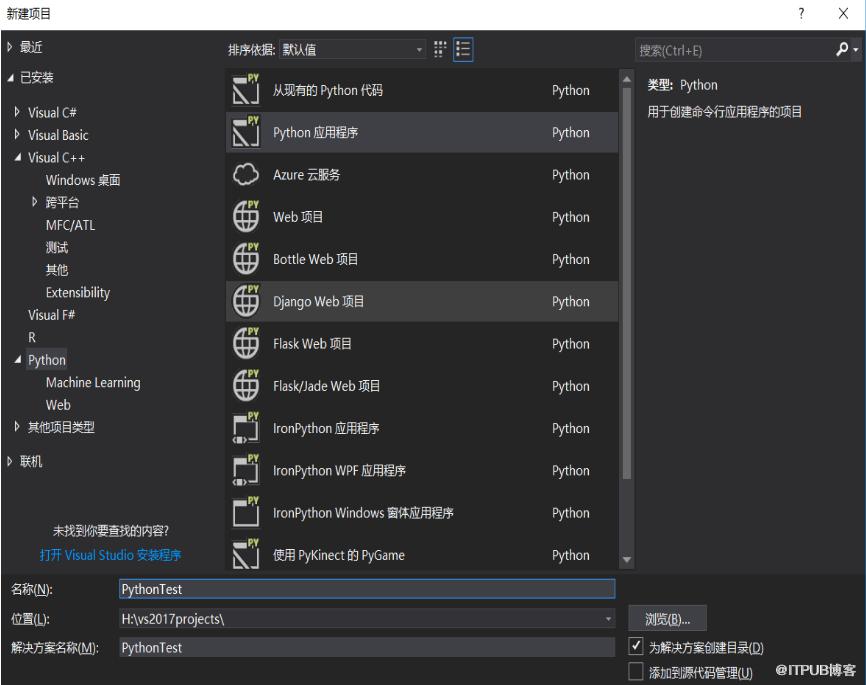
Task: Switch to small icons grid view
Action: coord(440,50)
